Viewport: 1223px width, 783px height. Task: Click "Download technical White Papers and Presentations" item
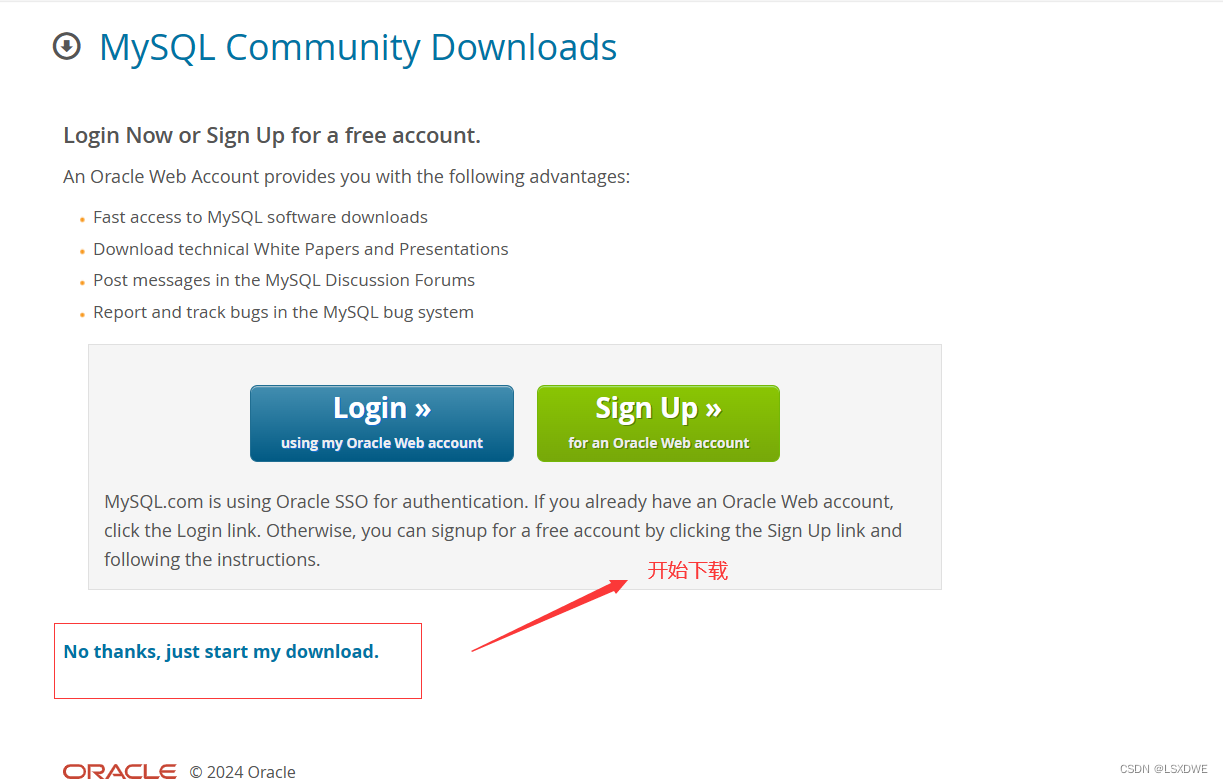pos(301,249)
